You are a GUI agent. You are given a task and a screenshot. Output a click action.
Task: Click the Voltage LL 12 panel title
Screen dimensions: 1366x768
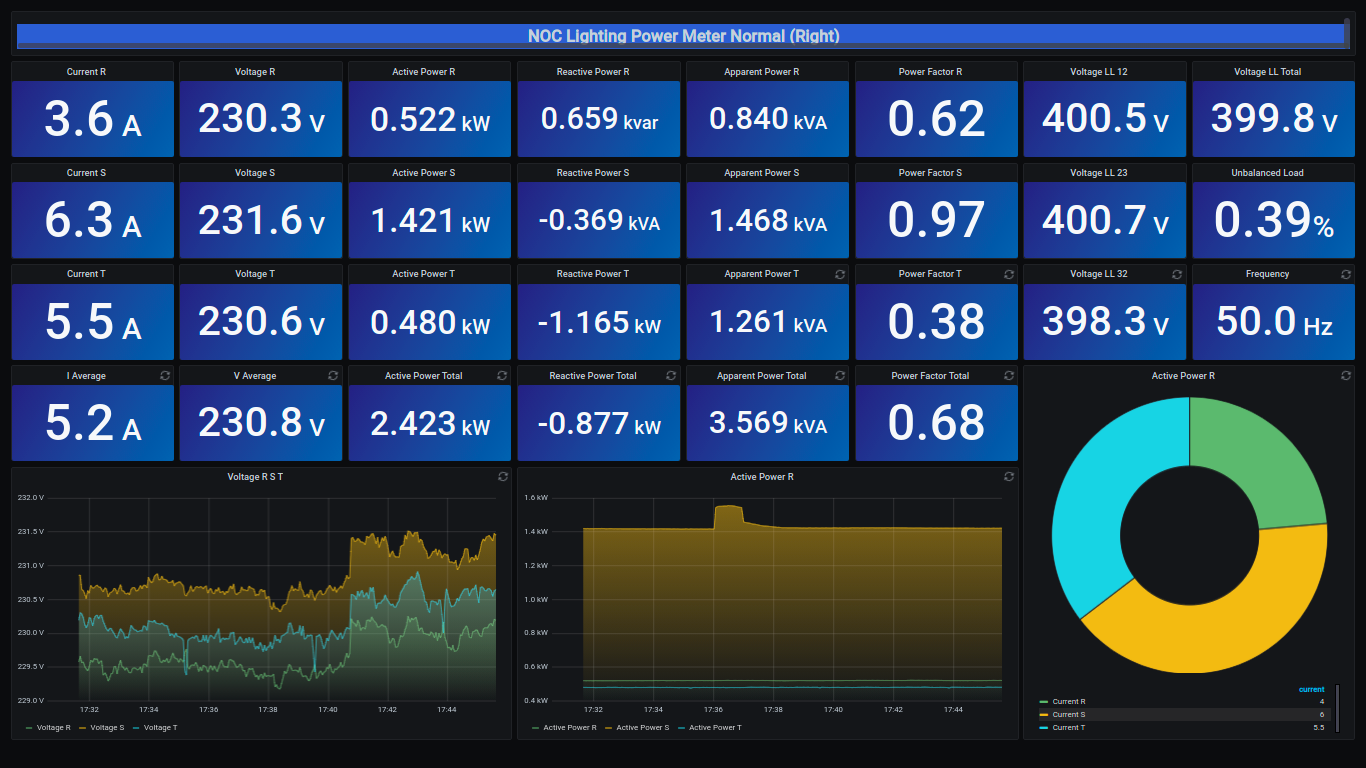tap(1099, 72)
